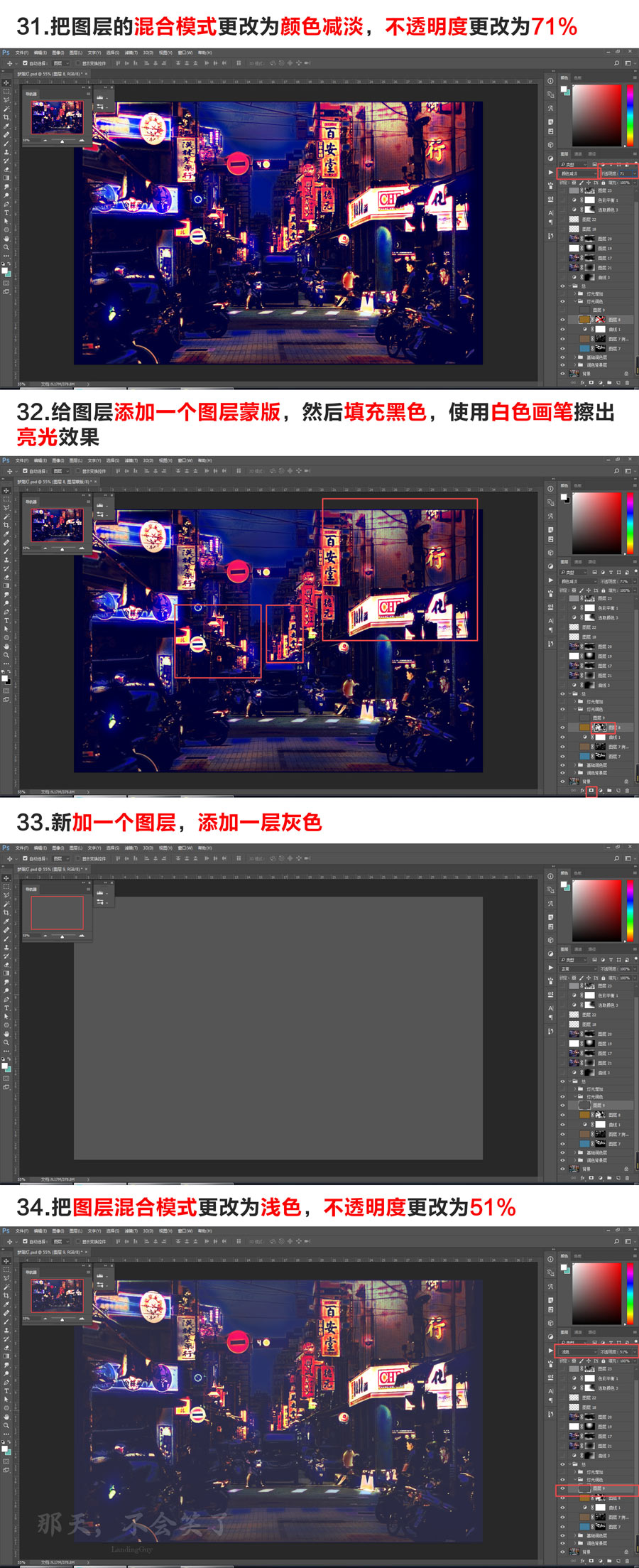Click layer fx icon in step 34 screenshot
The width and height of the screenshot is (639, 1568).
582,1560
